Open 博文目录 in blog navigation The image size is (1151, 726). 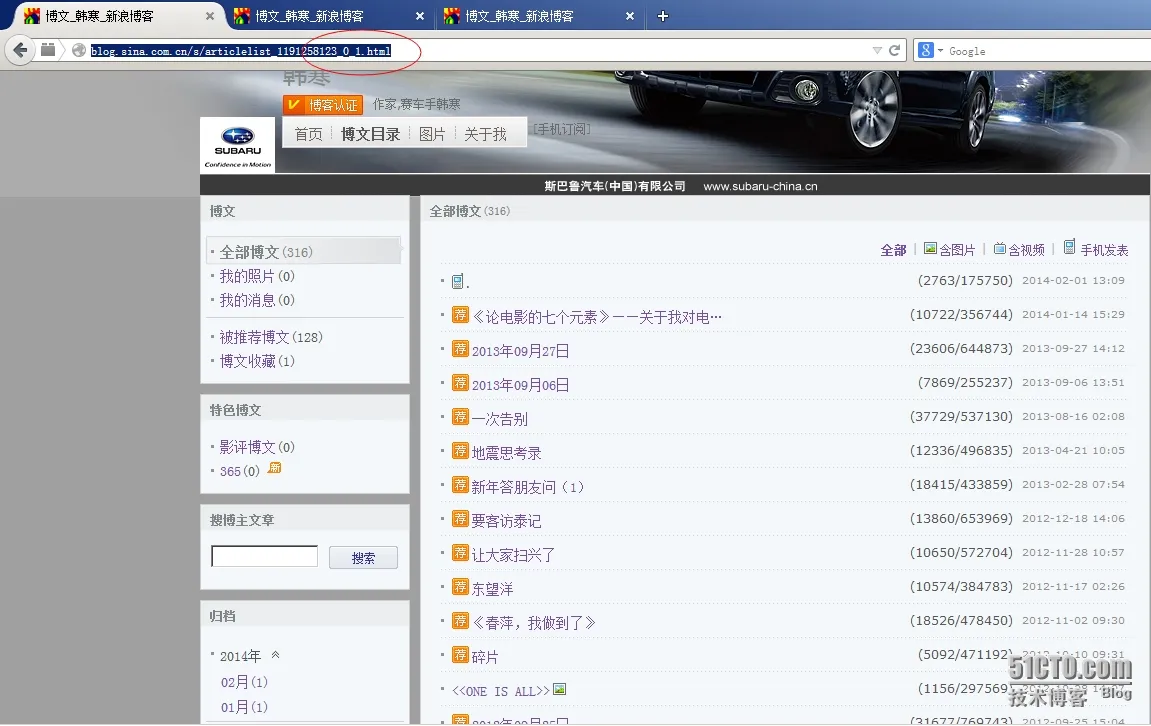click(371, 134)
